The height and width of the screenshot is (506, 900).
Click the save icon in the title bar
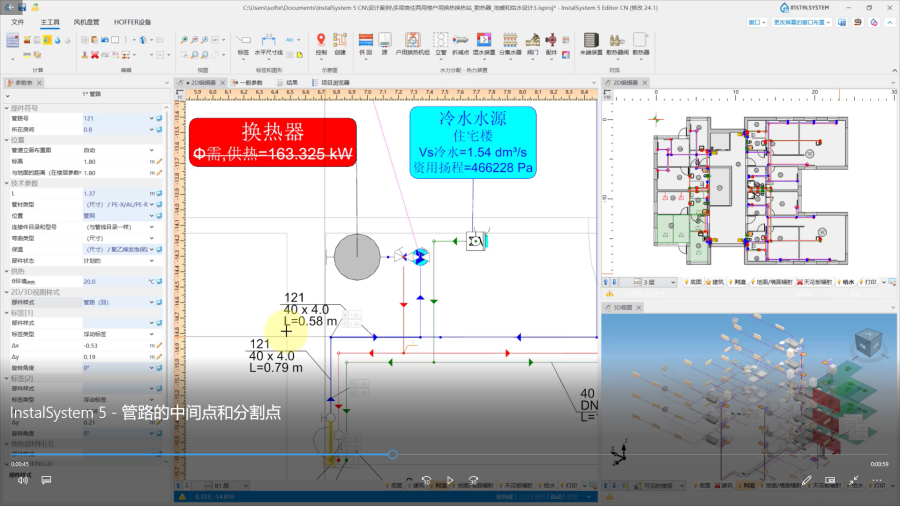22,7
